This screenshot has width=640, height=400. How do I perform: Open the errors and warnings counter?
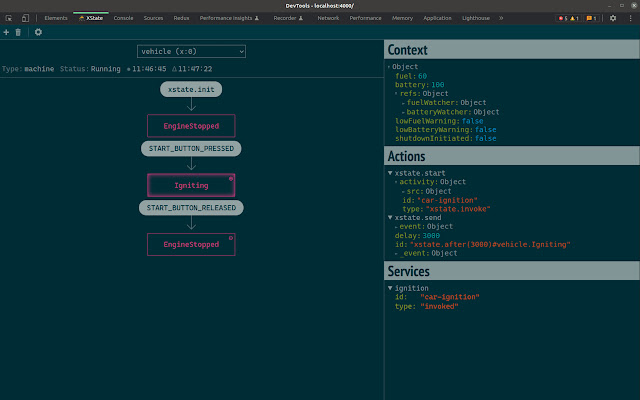568,18
